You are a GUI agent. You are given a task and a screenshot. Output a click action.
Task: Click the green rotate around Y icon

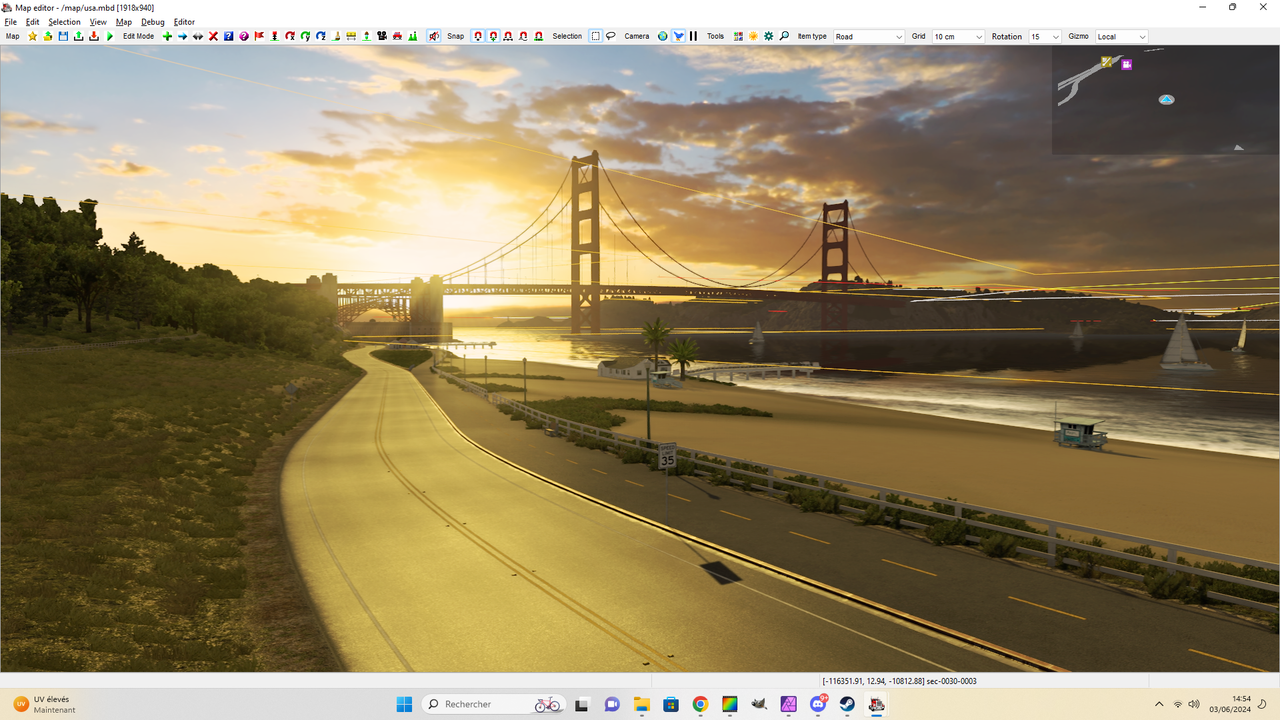(x=305, y=36)
